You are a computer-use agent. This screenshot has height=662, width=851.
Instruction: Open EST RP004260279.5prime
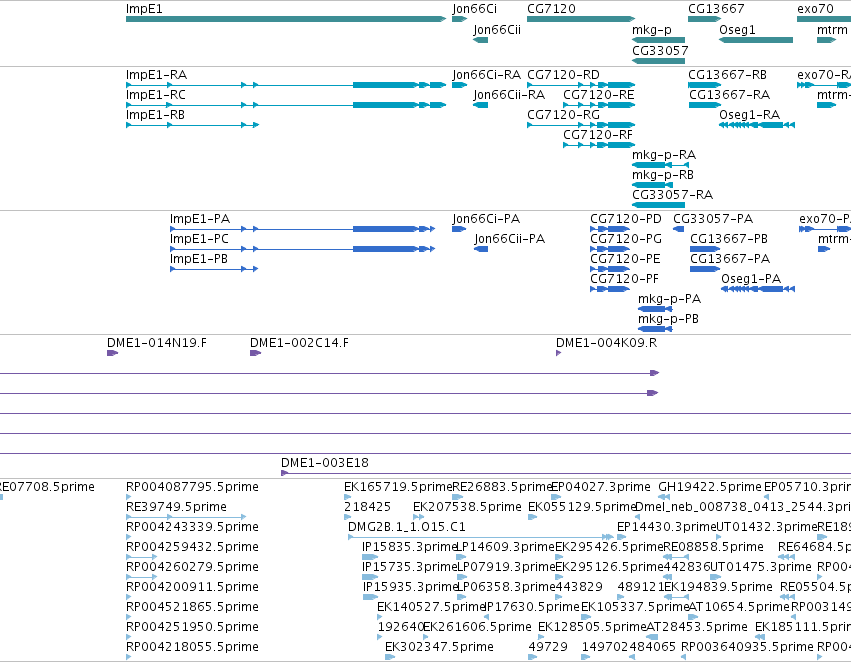[142, 577]
